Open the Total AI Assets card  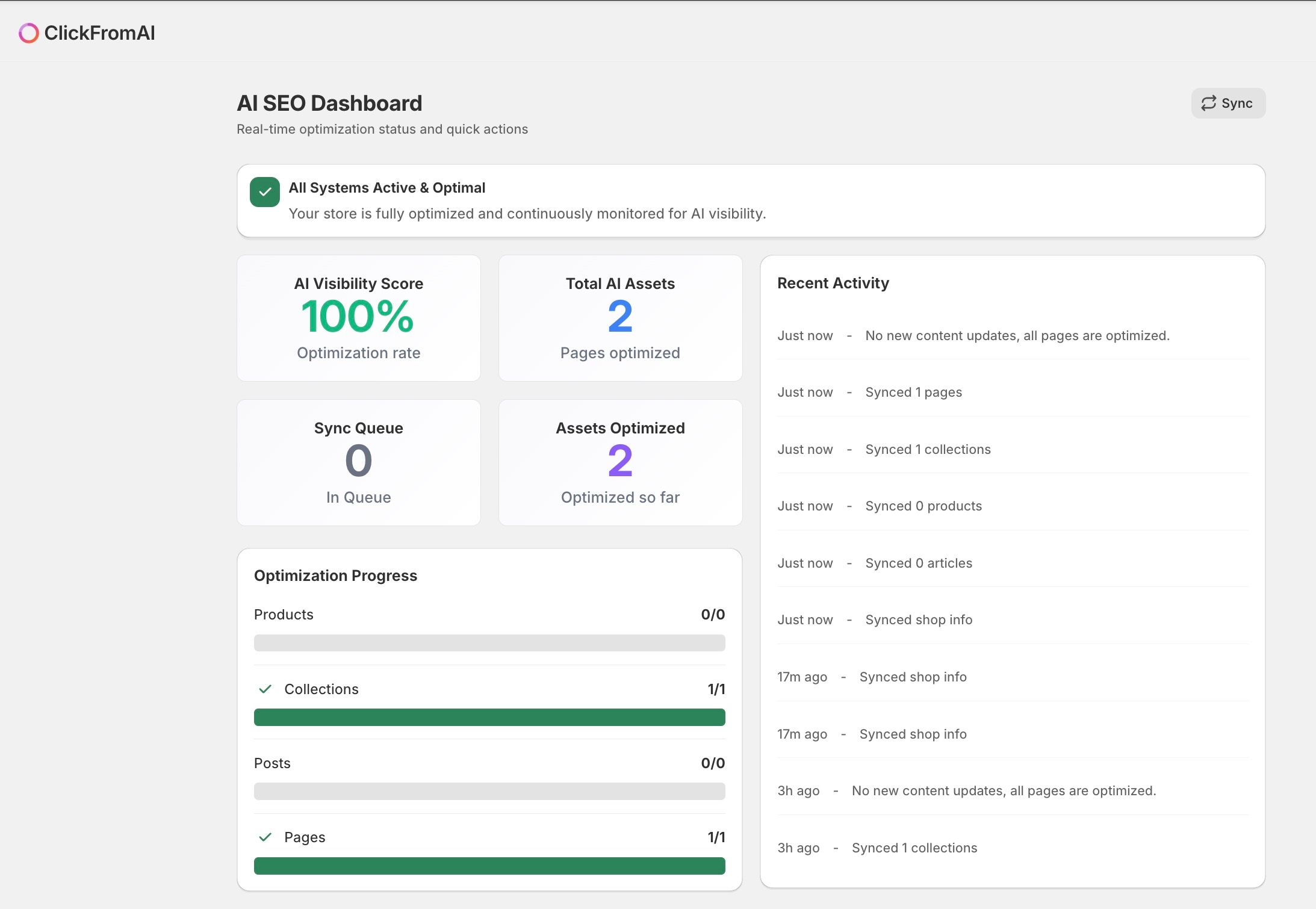[621, 318]
